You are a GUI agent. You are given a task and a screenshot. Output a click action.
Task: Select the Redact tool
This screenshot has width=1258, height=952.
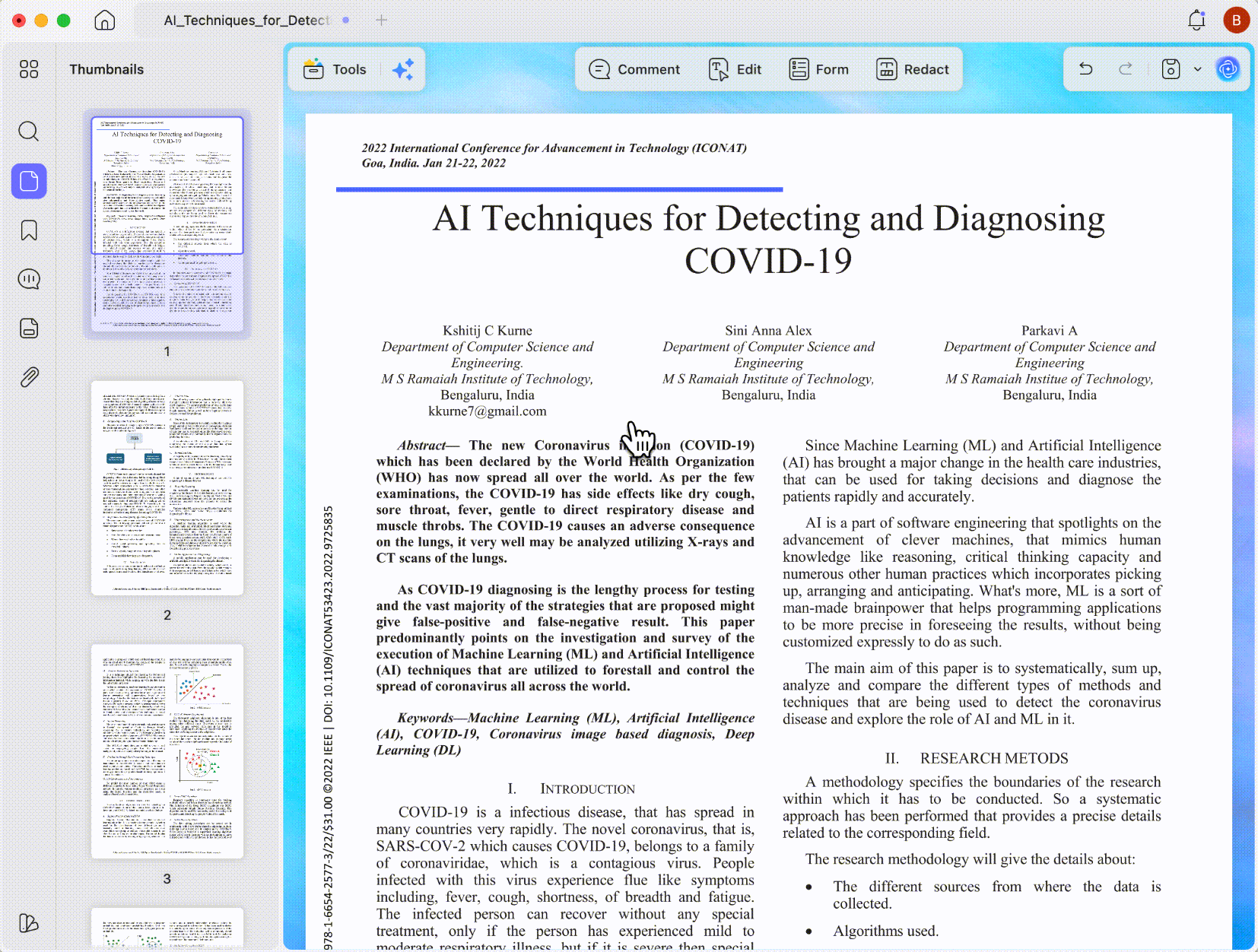(913, 69)
